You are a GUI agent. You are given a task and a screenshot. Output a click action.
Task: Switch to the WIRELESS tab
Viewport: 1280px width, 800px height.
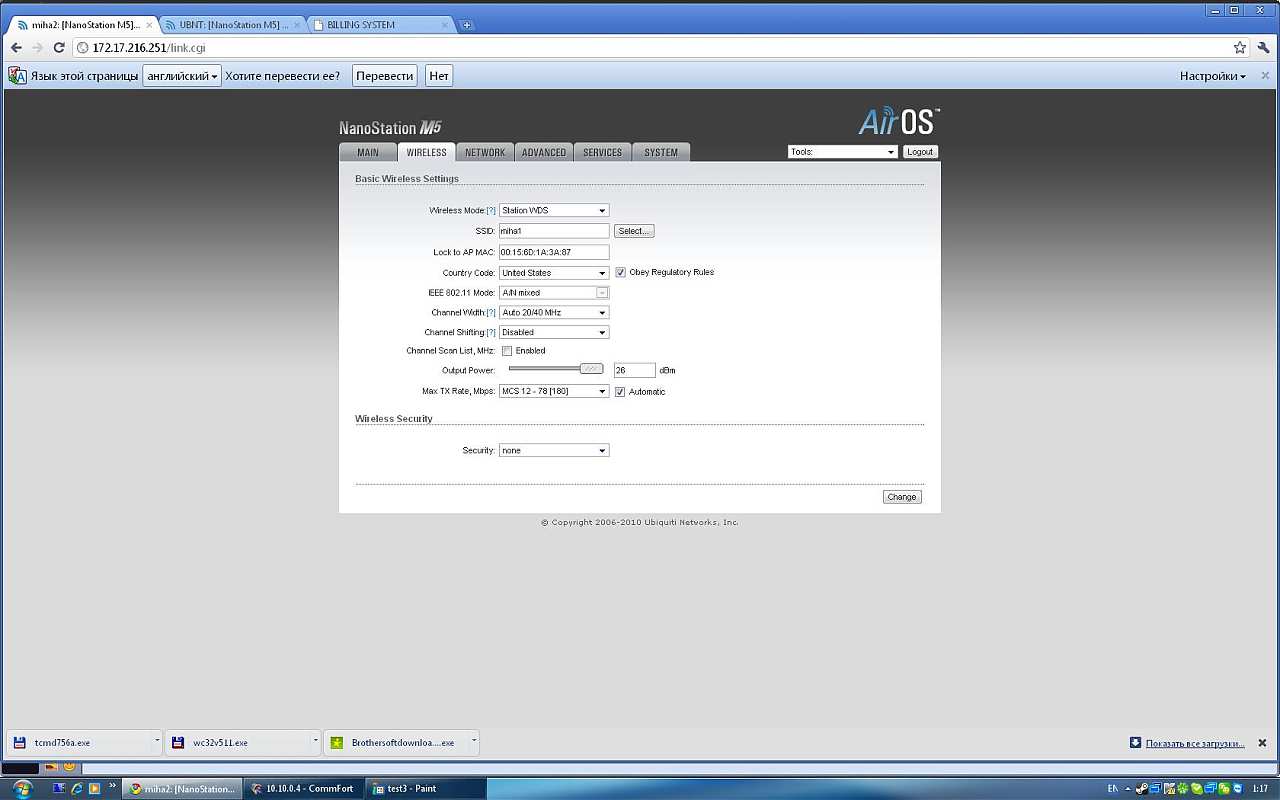click(x=427, y=152)
